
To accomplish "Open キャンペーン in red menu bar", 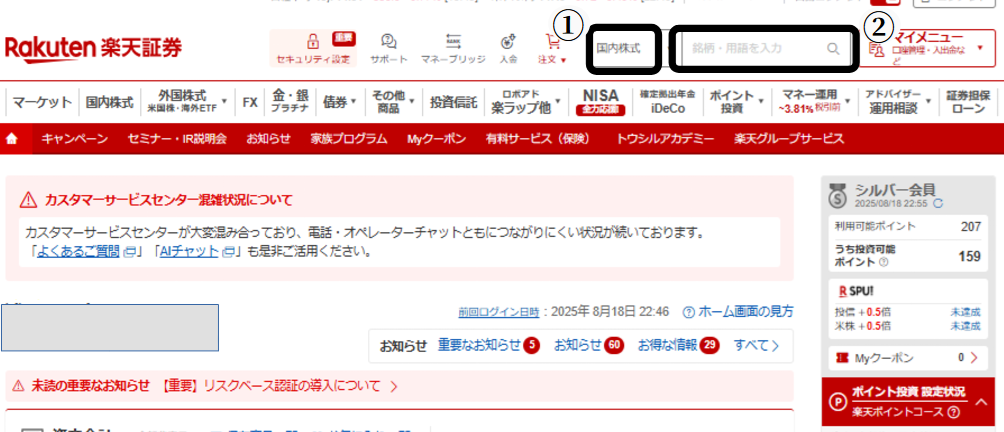I will pos(74,139).
